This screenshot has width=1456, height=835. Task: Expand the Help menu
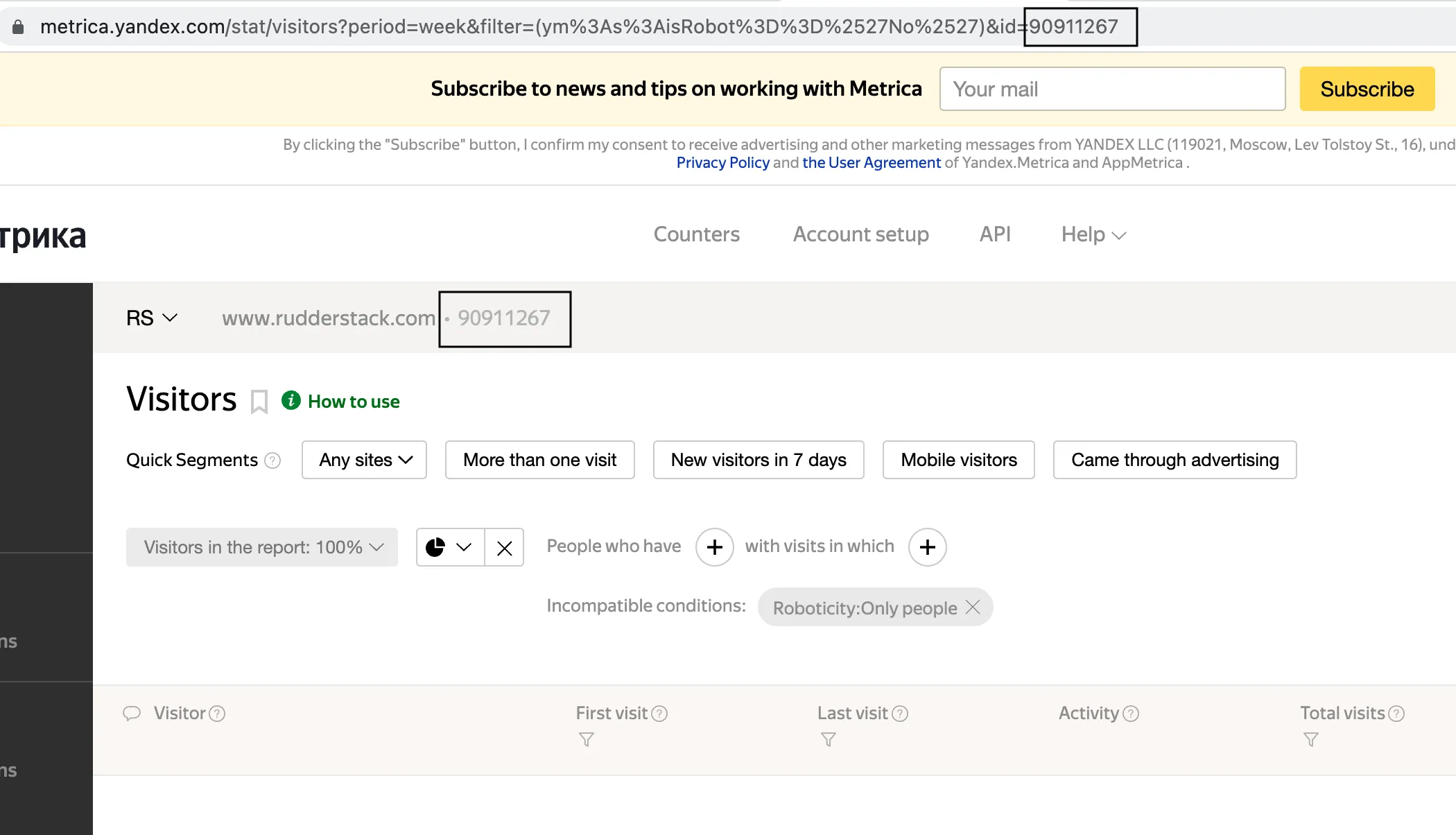click(x=1093, y=234)
